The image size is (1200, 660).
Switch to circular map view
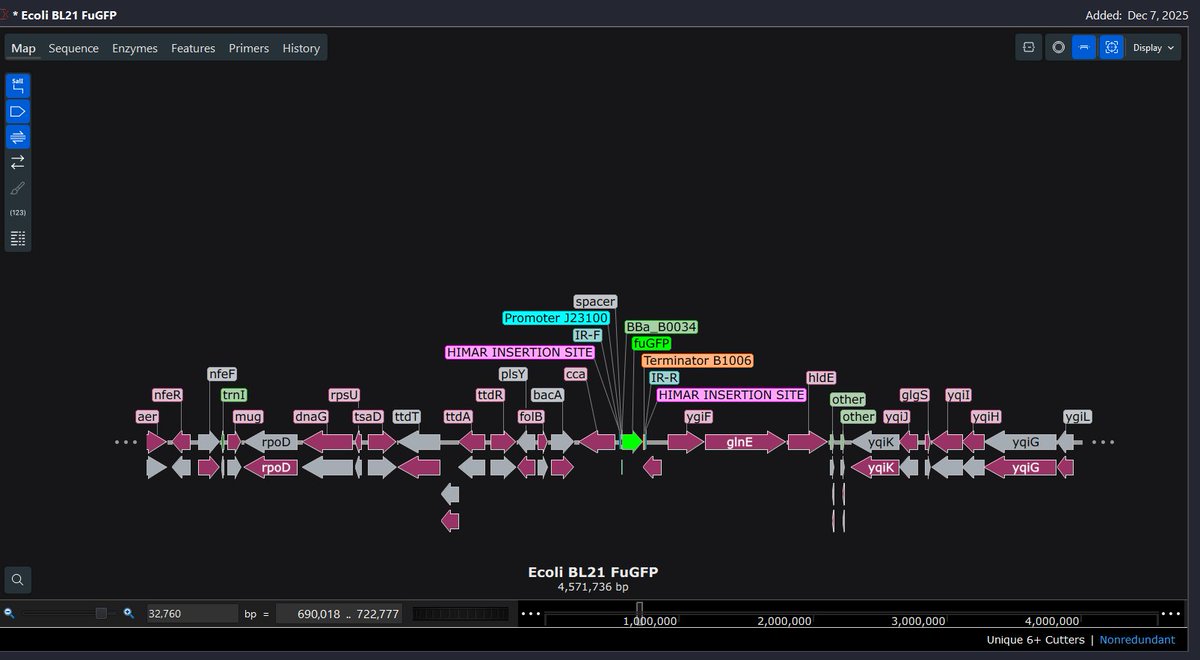coord(1058,47)
